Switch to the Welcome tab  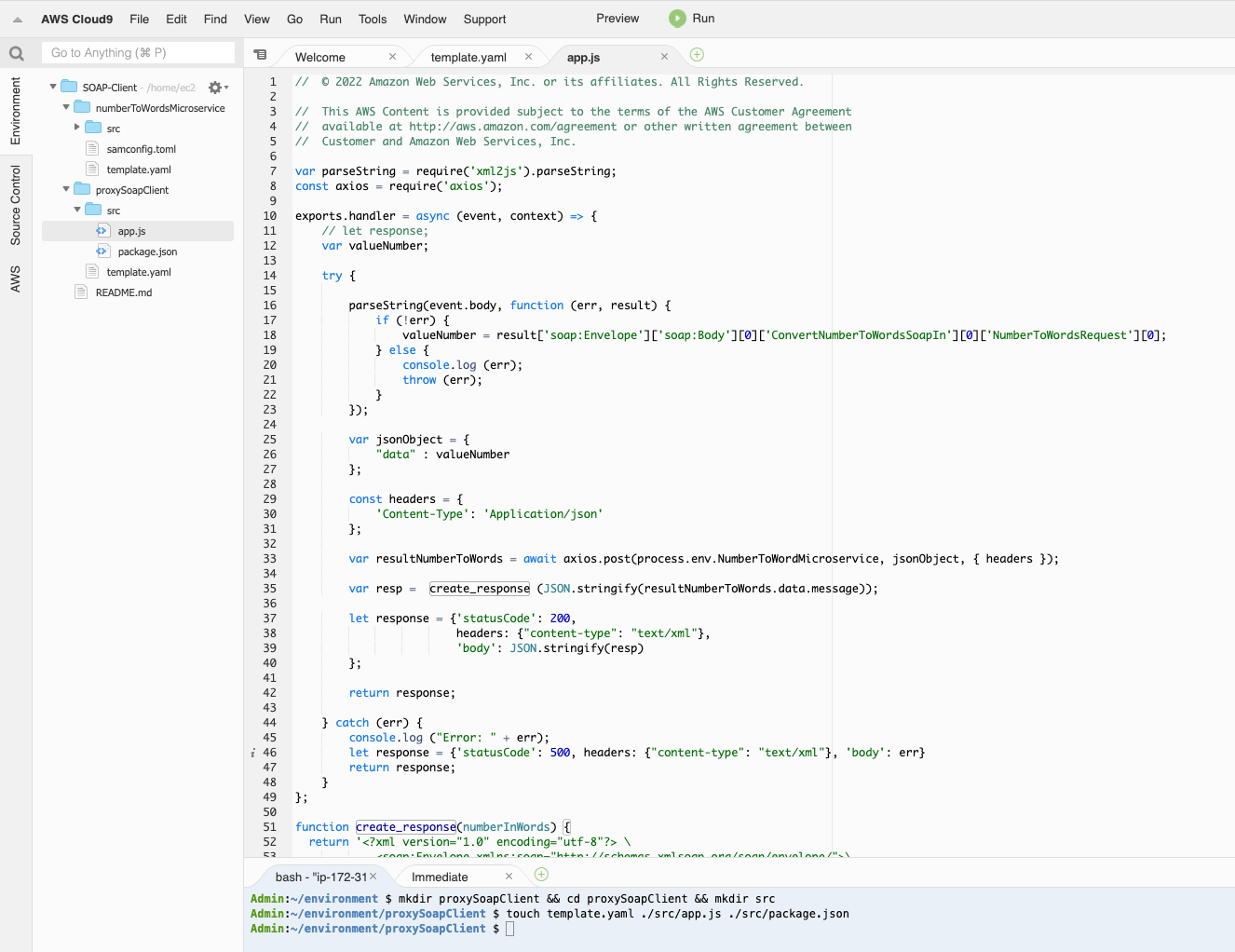320,58
